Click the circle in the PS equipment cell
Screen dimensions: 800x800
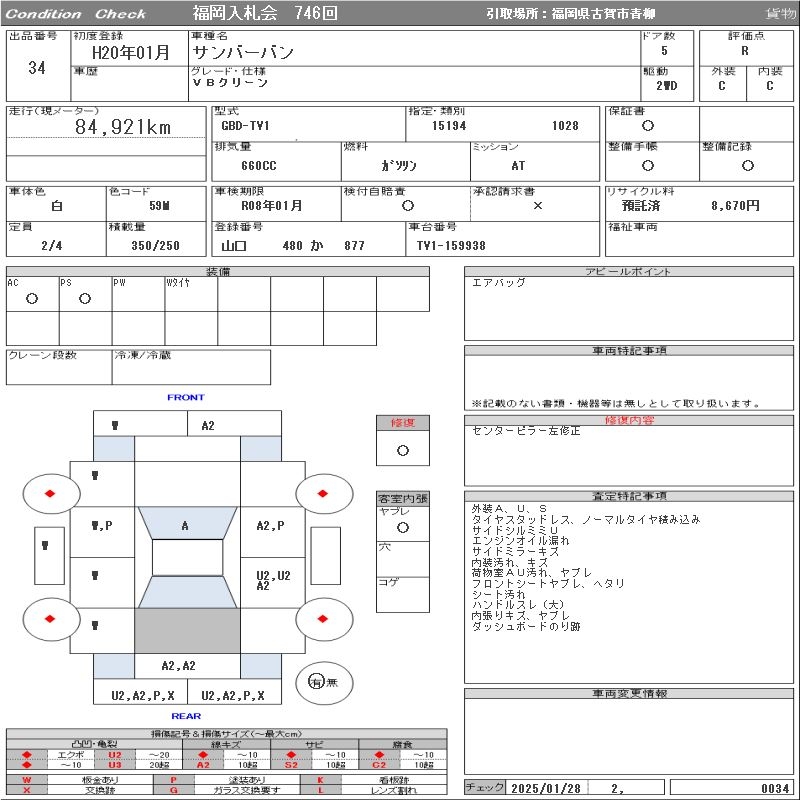pyautogui.click(x=85, y=299)
